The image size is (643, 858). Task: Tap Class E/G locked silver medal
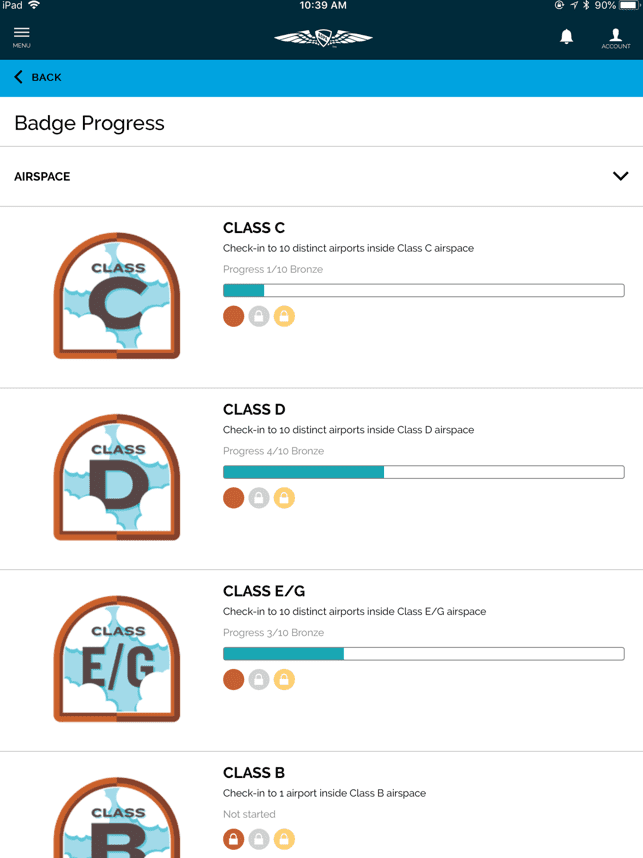(x=259, y=680)
